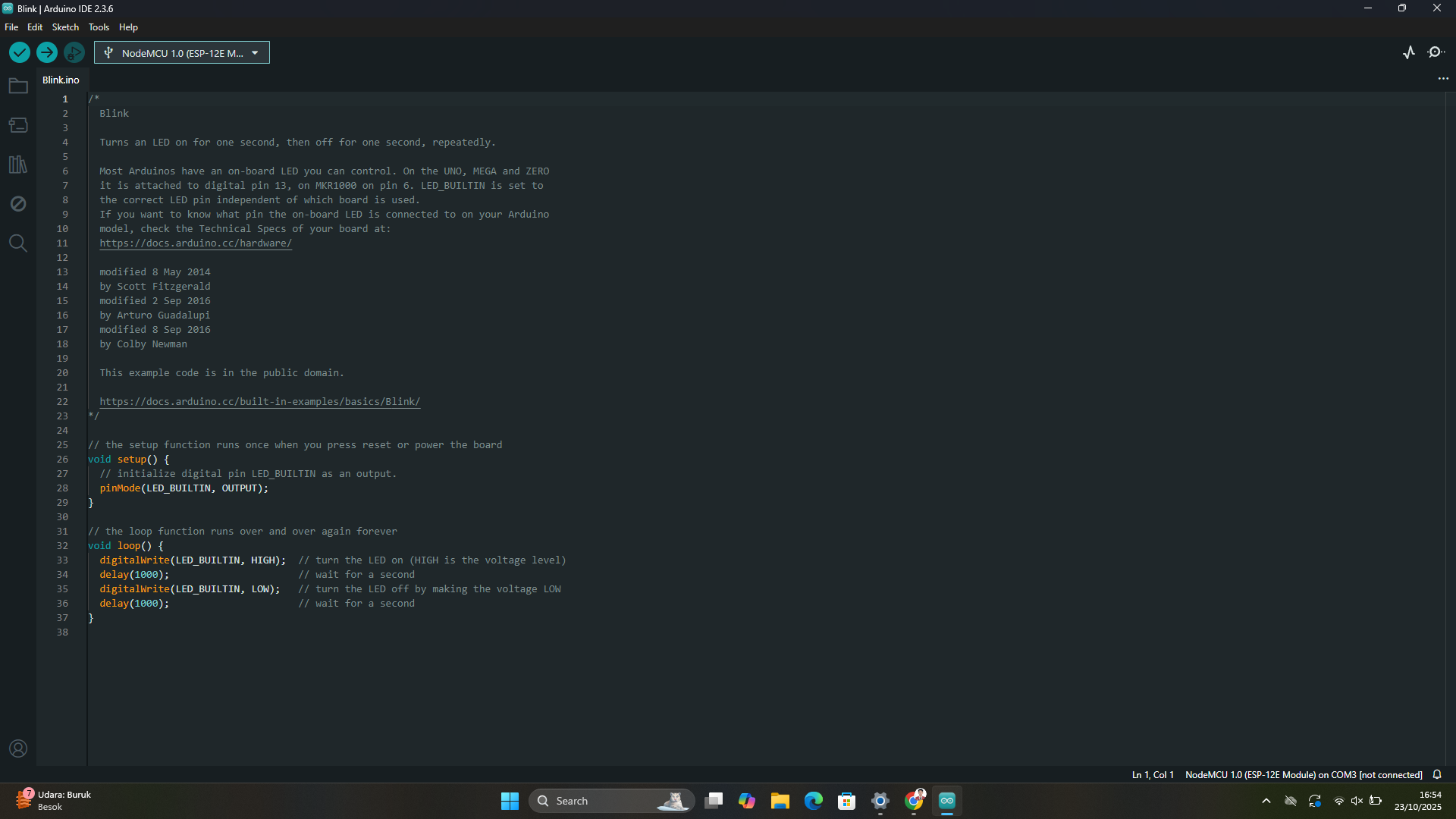Show hidden system tray icons chevron
Image resolution: width=1456 pixels, height=819 pixels.
coord(1266,801)
